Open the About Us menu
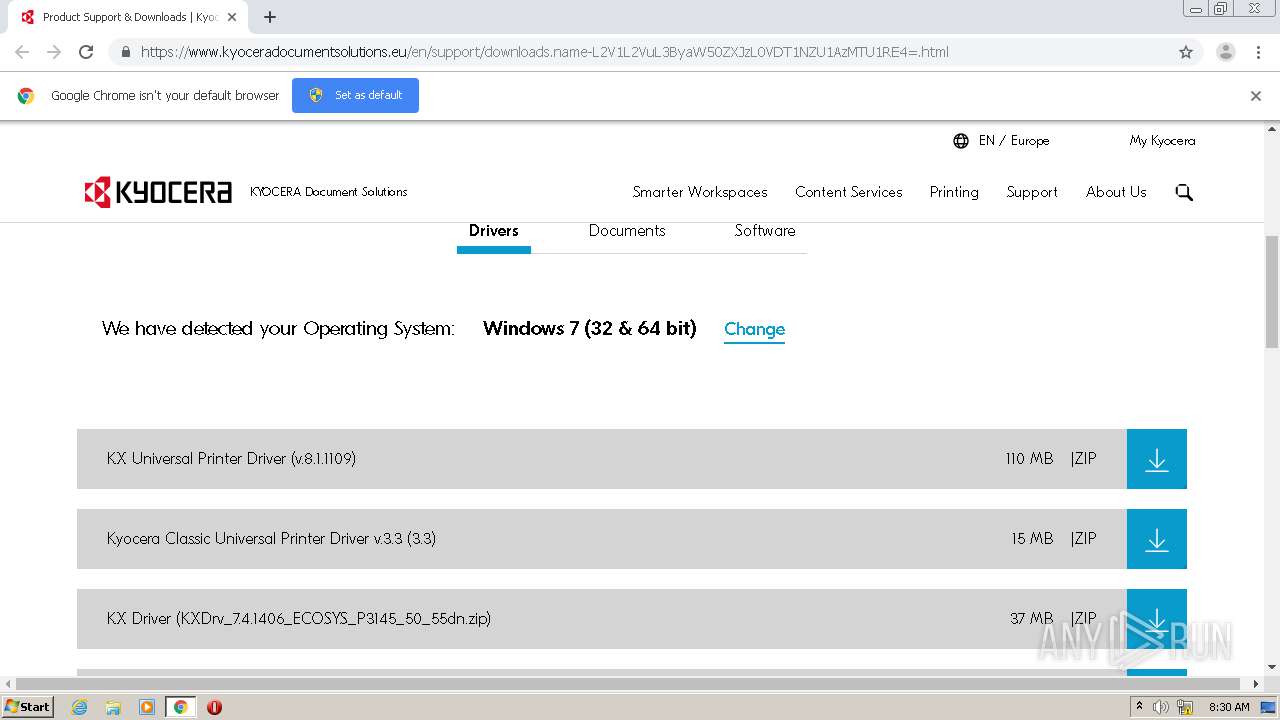This screenshot has width=1280, height=720. pos(1116,192)
